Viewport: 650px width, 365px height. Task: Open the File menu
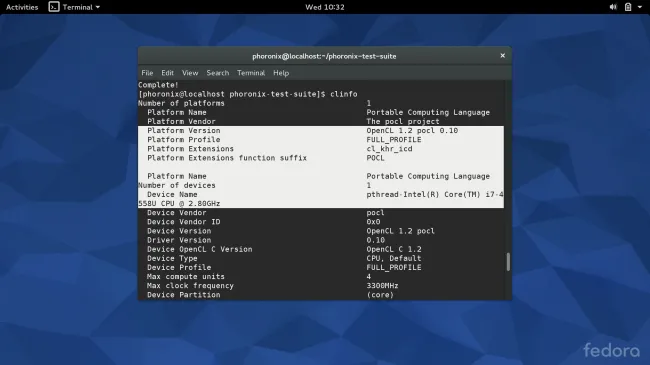pyautogui.click(x=147, y=73)
